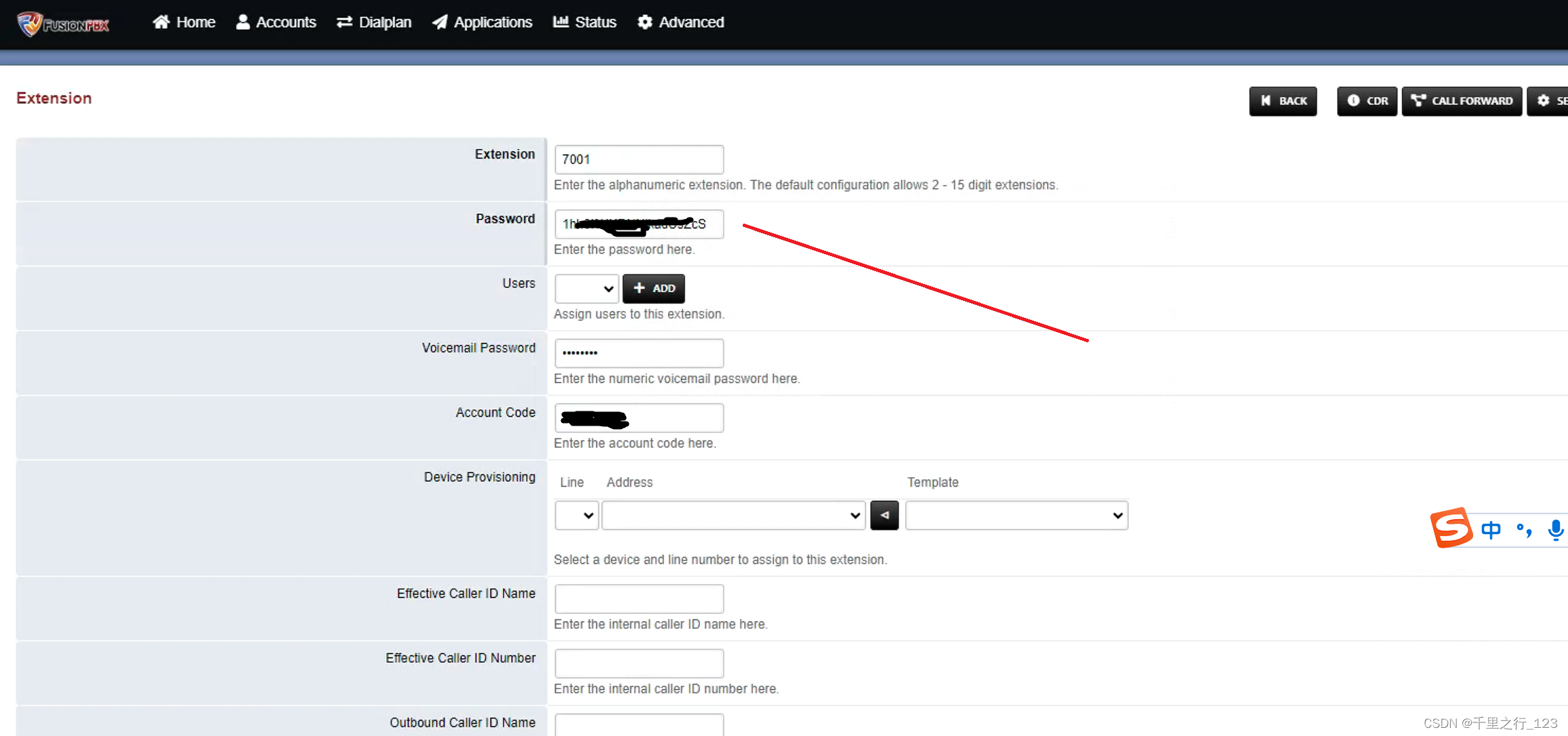This screenshot has width=1568, height=736.
Task: Click the arrow icon beside Address dropdown
Action: (884, 516)
